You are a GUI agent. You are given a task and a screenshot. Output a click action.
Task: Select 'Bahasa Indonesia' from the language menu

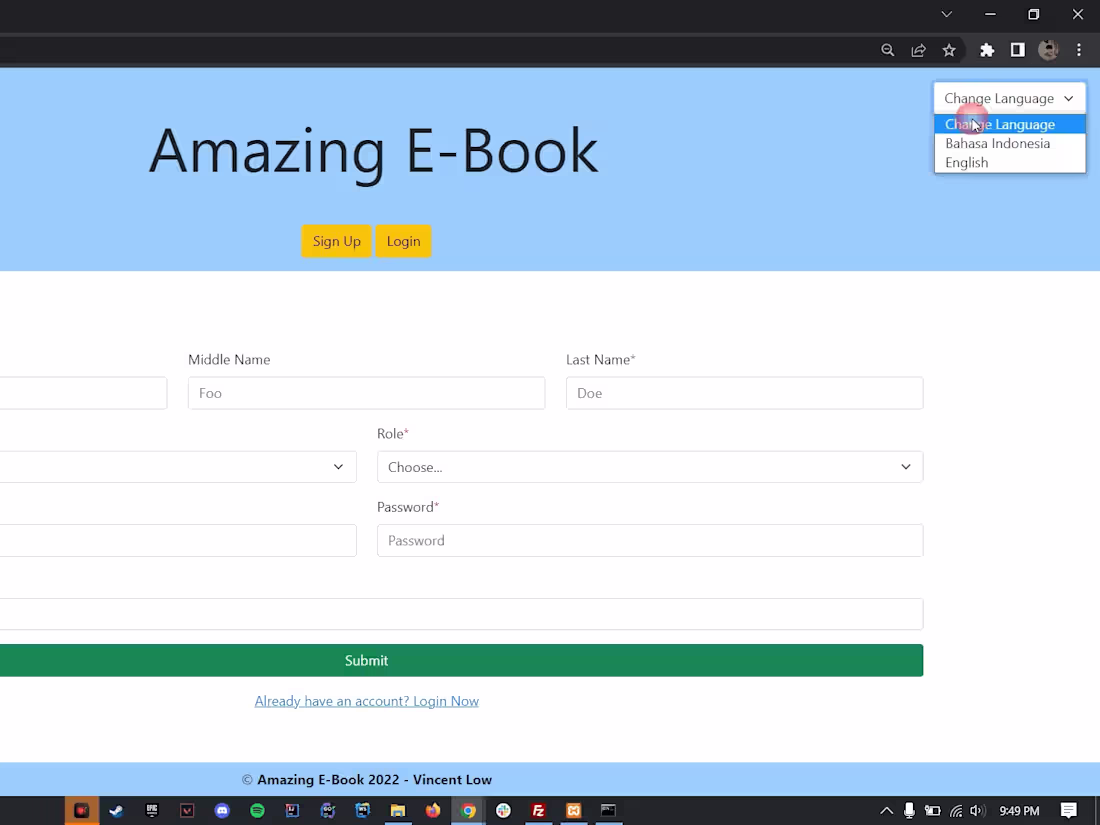[997, 143]
